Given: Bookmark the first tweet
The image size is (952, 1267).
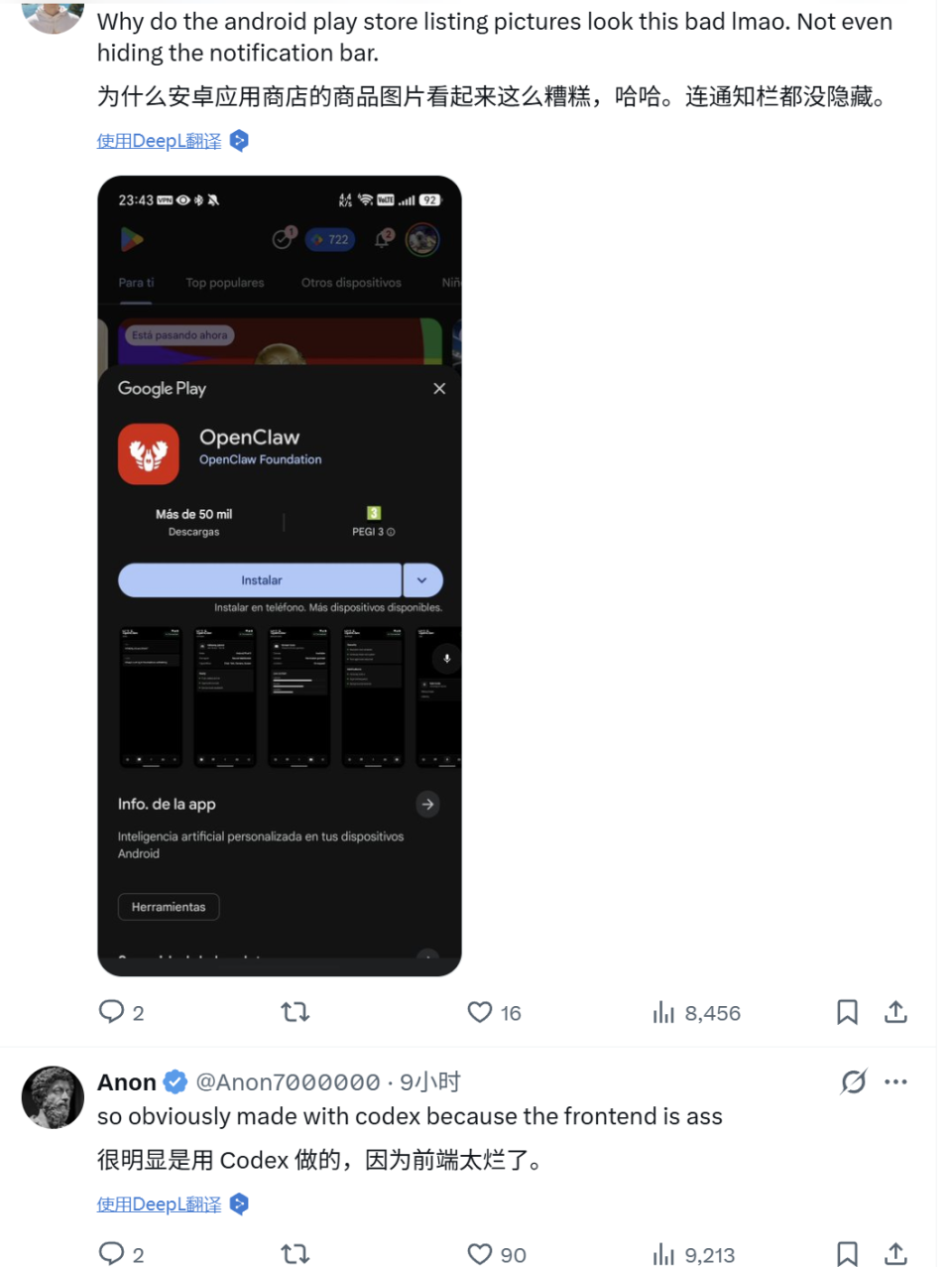Looking at the screenshot, I should pyautogui.click(x=847, y=1012).
